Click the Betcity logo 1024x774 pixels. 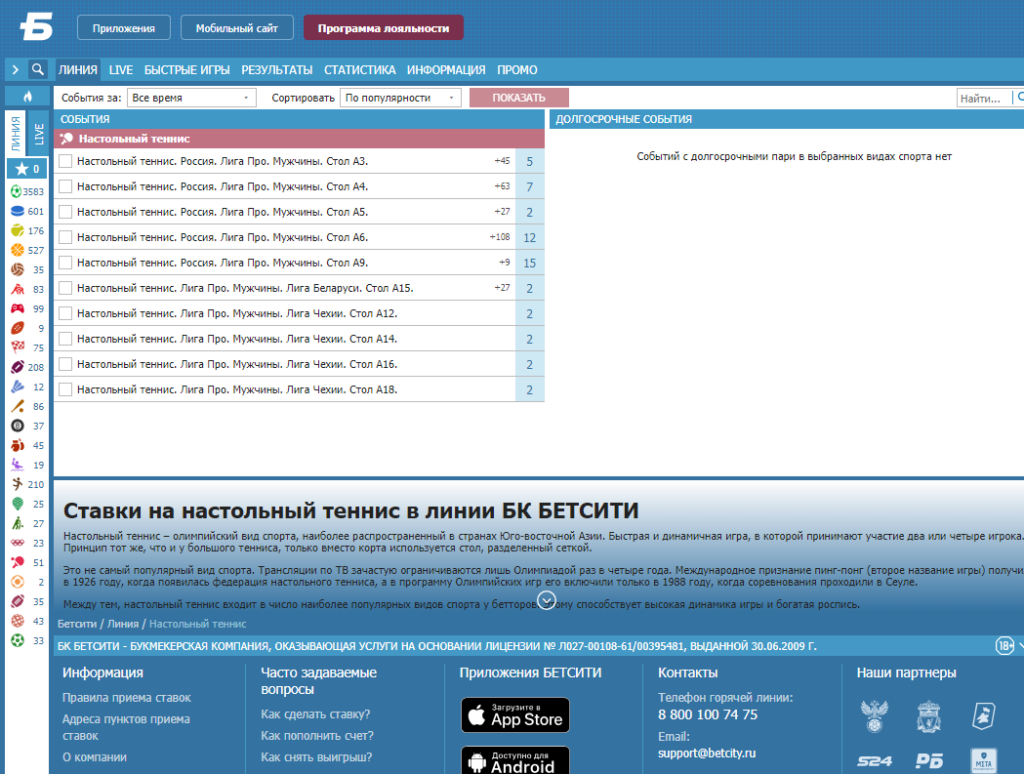click(36, 27)
